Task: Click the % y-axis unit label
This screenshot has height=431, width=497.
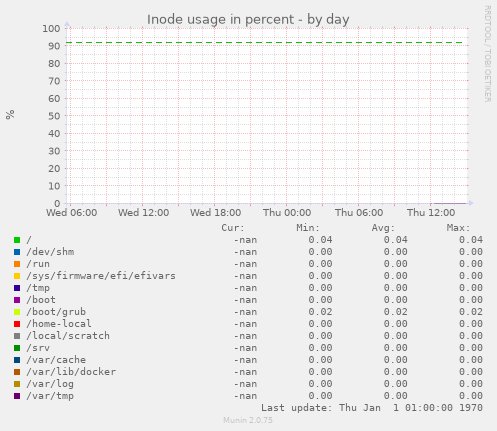Action: click(10, 114)
